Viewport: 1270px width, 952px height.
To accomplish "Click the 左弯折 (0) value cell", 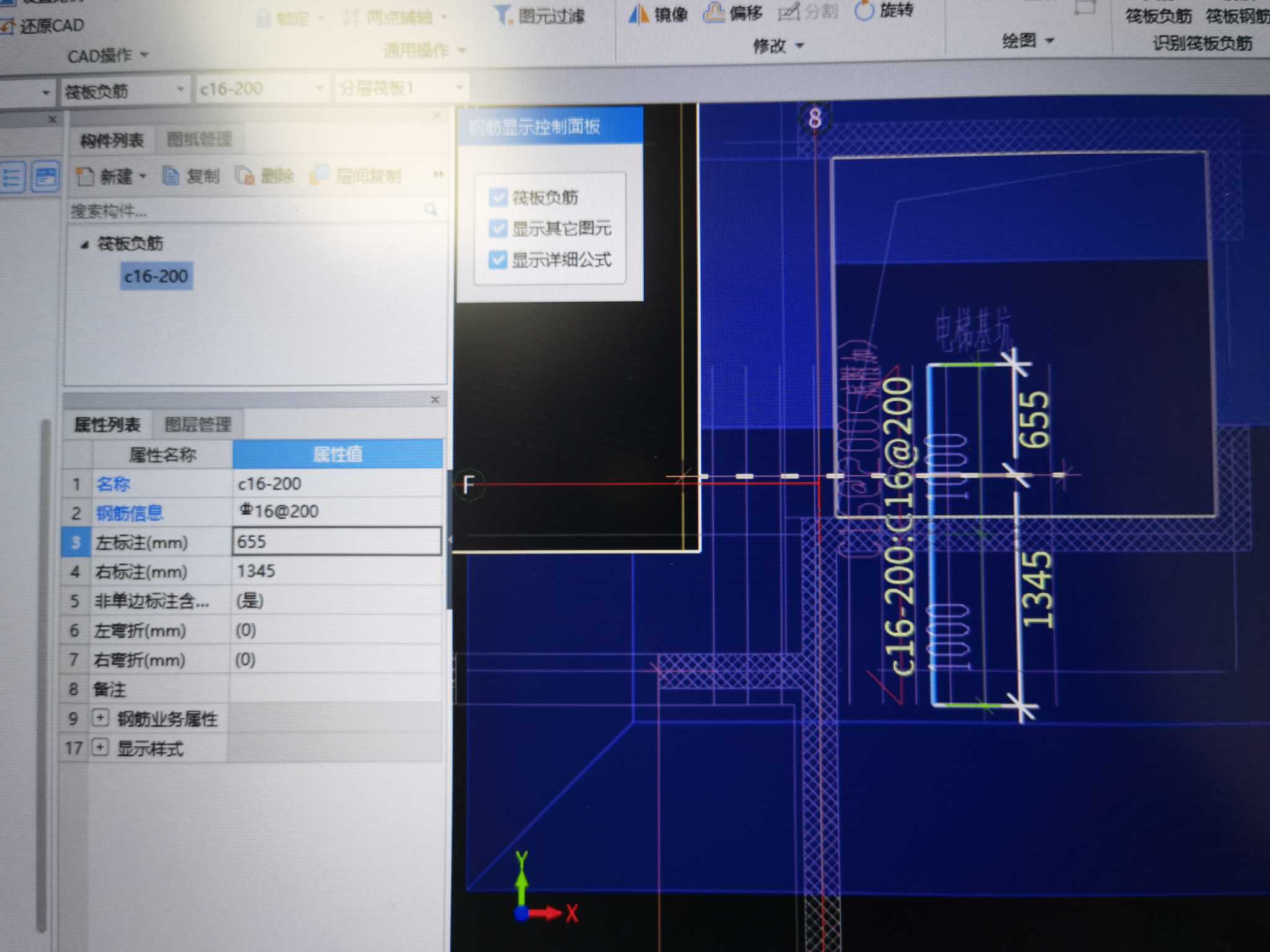I will 336,630.
